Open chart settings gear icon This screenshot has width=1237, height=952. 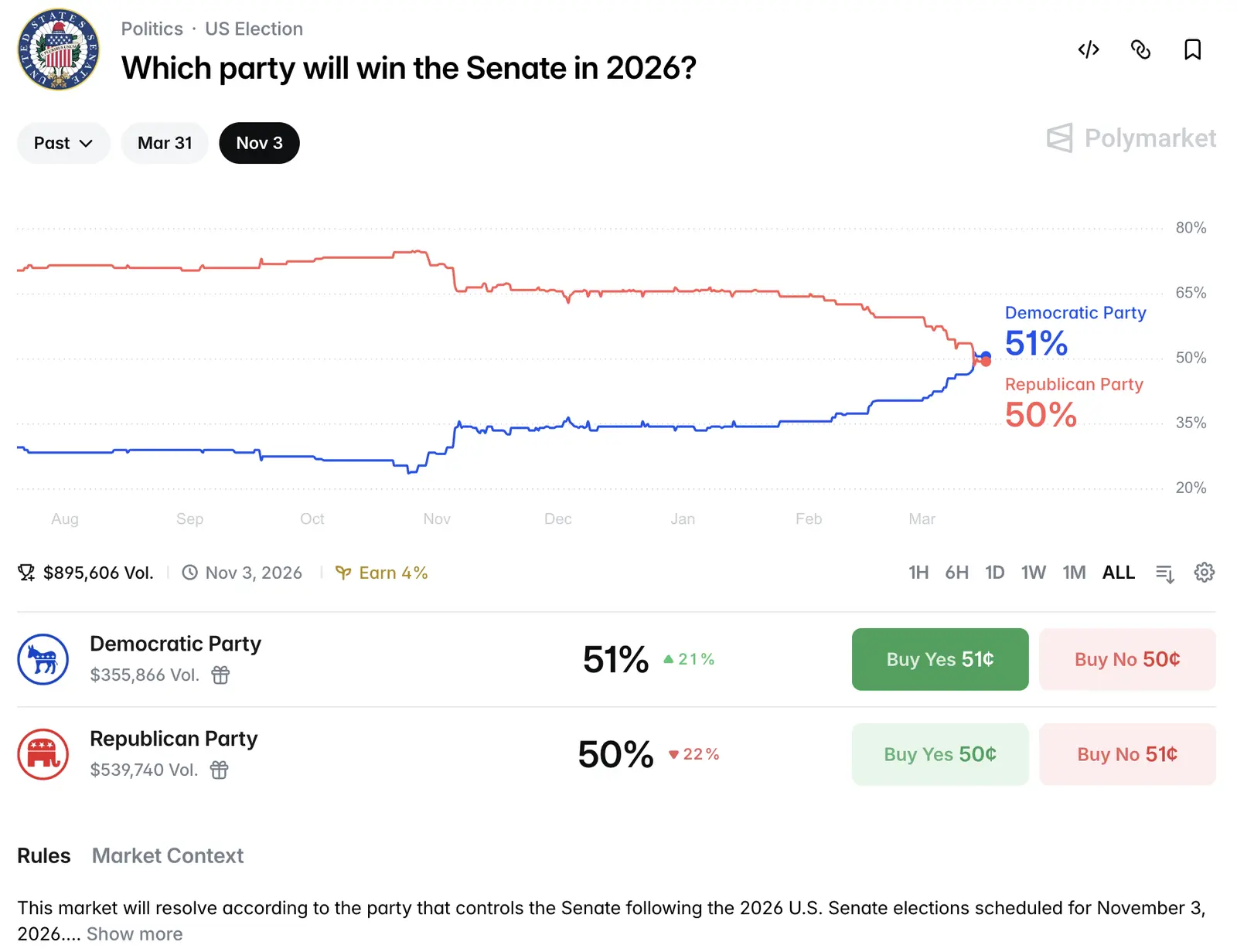1204,573
